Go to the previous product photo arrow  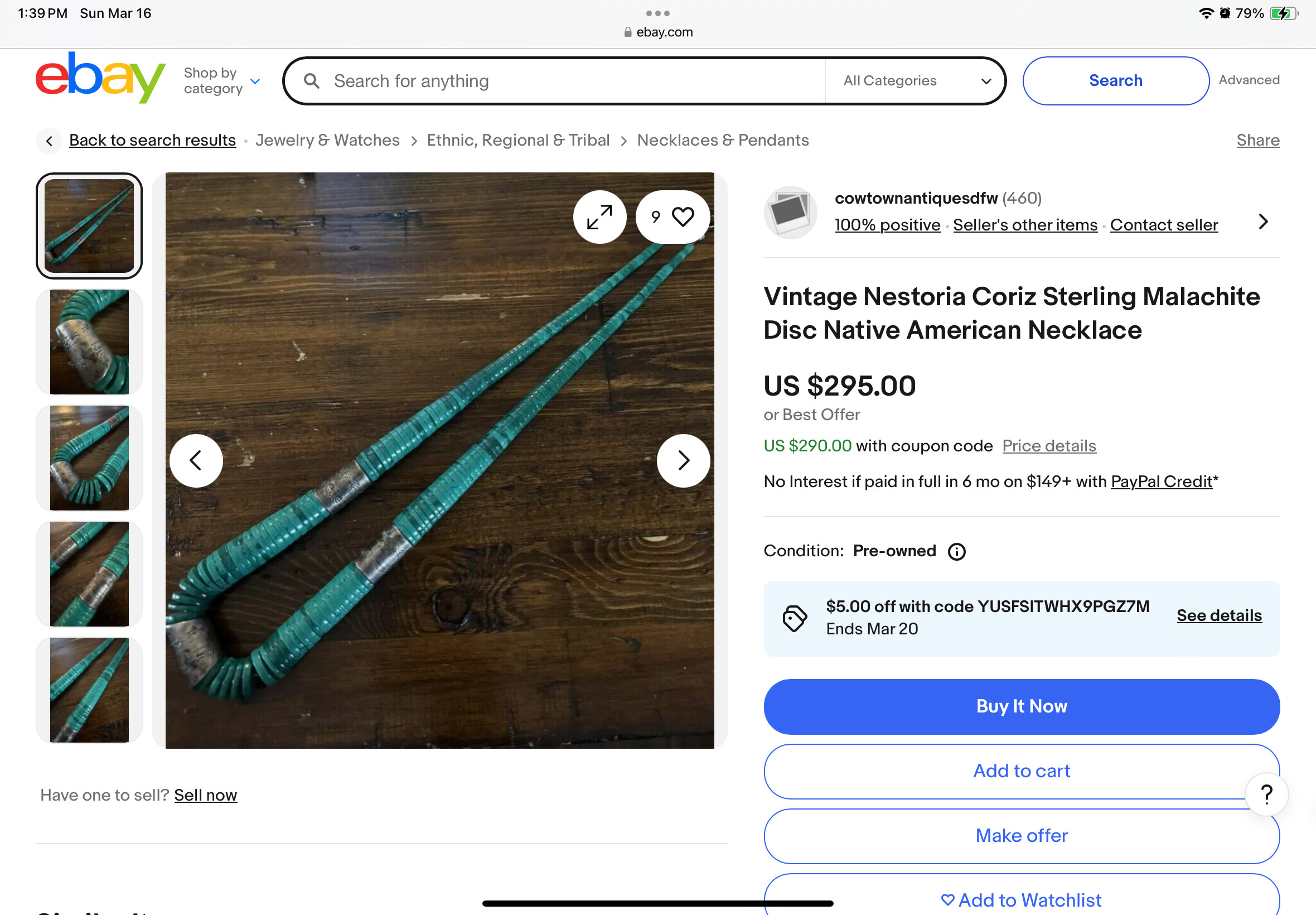(196, 460)
